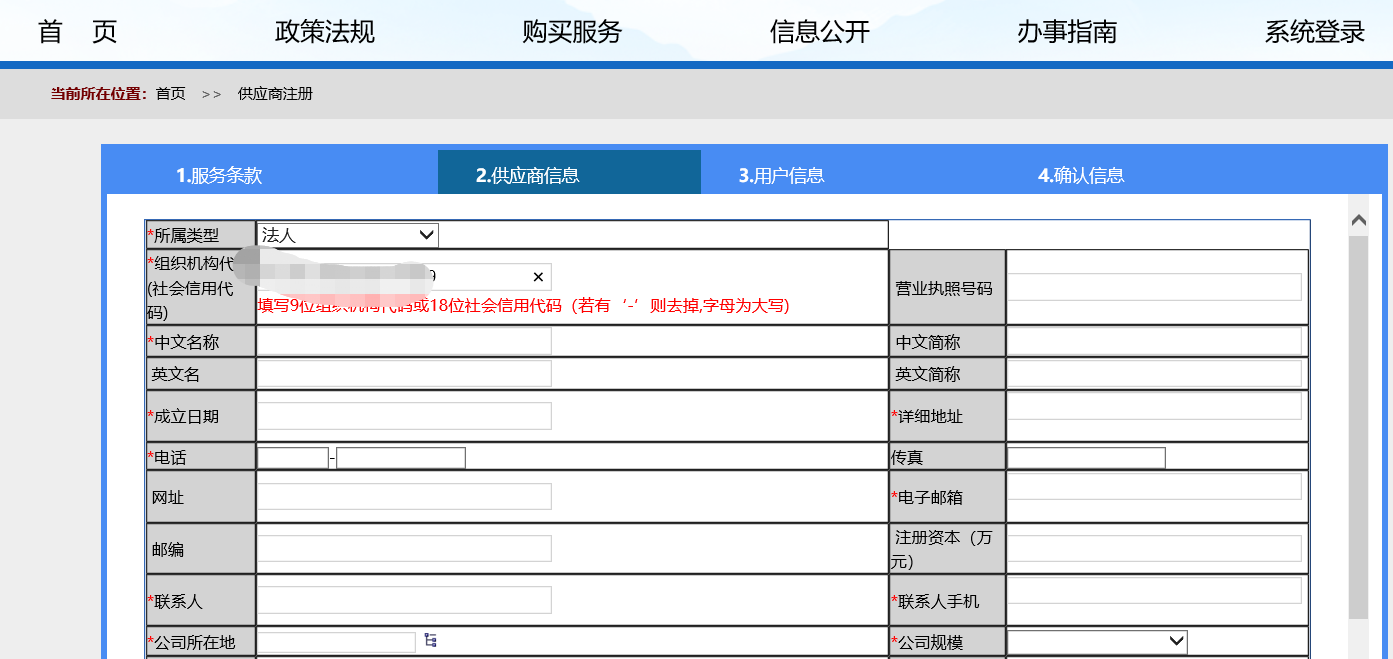The height and width of the screenshot is (659, 1393).
Task: Select the 2.供应商信息 tab
Action: tap(568, 172)
